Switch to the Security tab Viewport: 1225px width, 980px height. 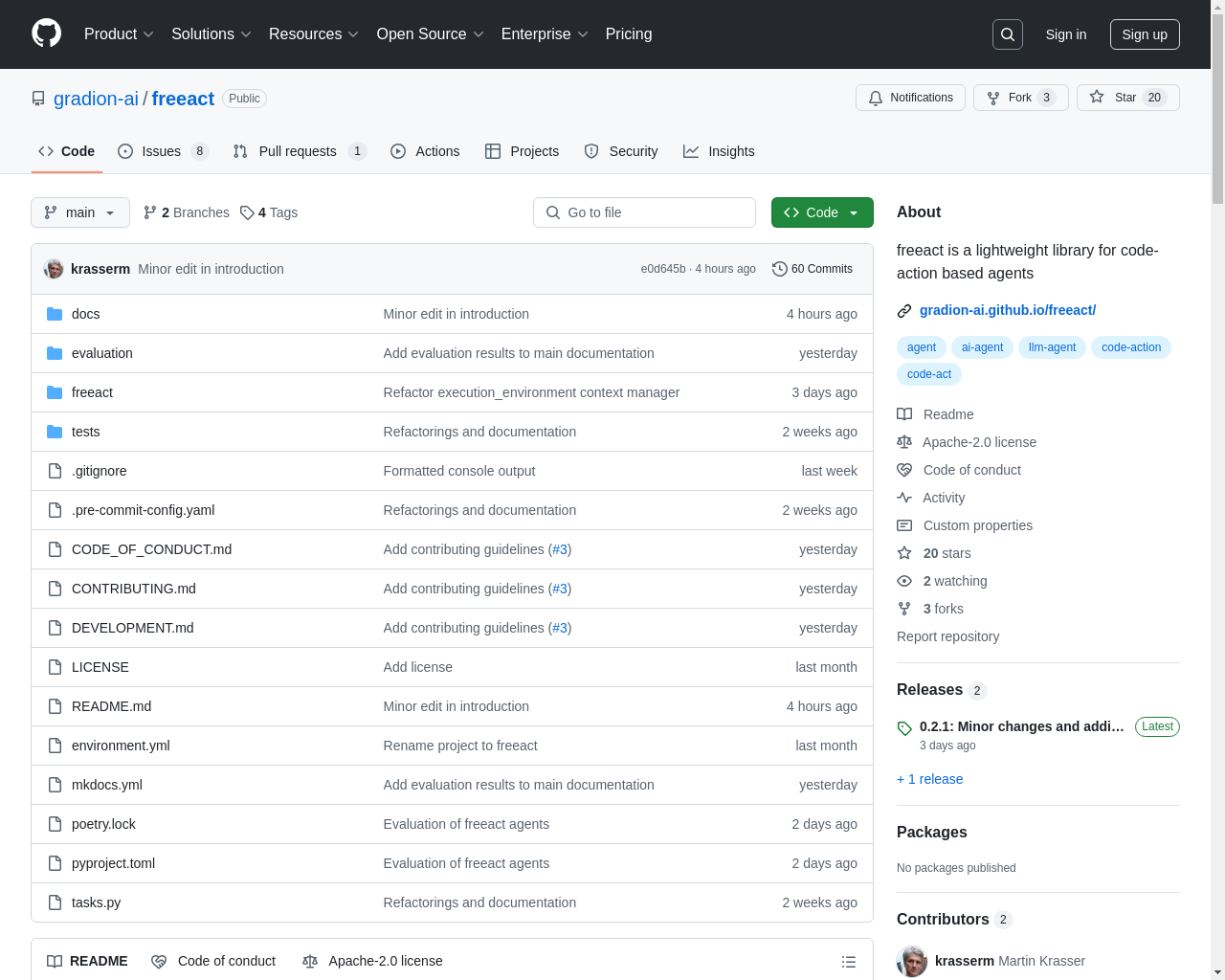tap(621, 151)
